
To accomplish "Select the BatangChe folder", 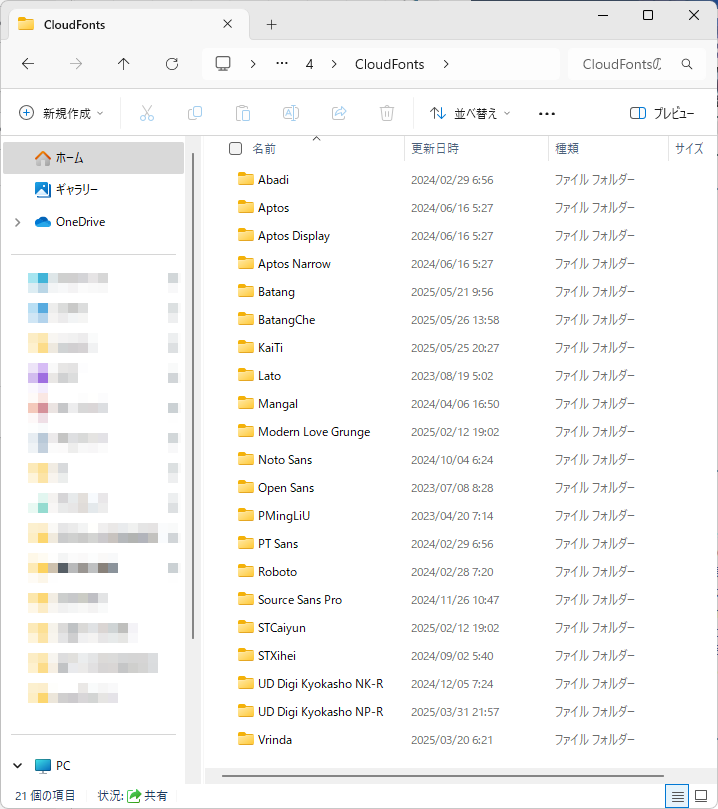I will click(286, 320).
